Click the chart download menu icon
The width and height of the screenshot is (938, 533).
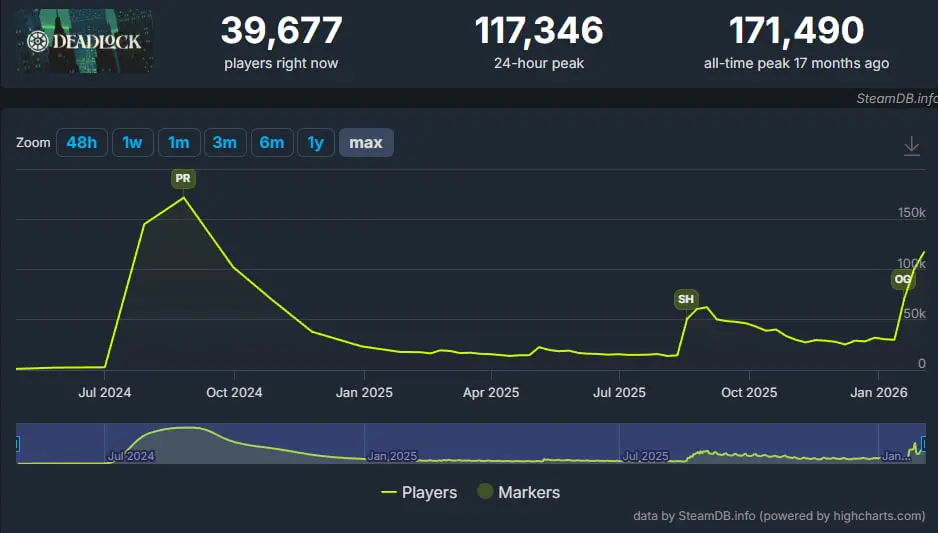(911, 146)
